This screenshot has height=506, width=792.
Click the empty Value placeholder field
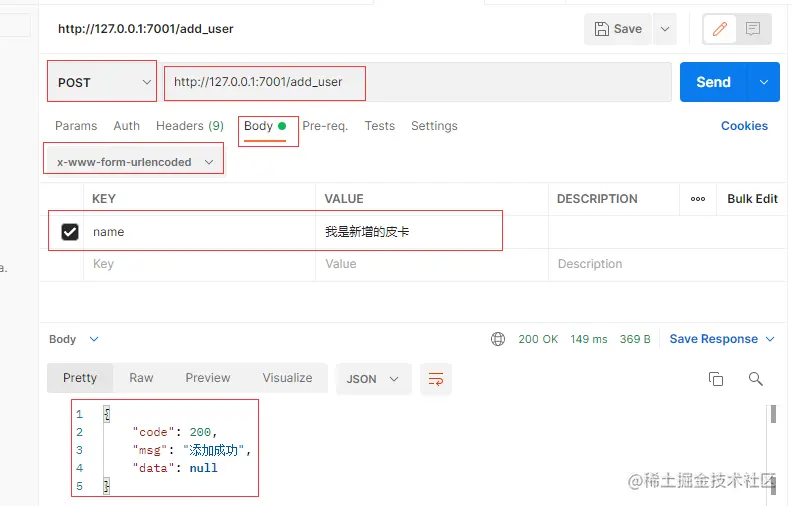point(432,264)
